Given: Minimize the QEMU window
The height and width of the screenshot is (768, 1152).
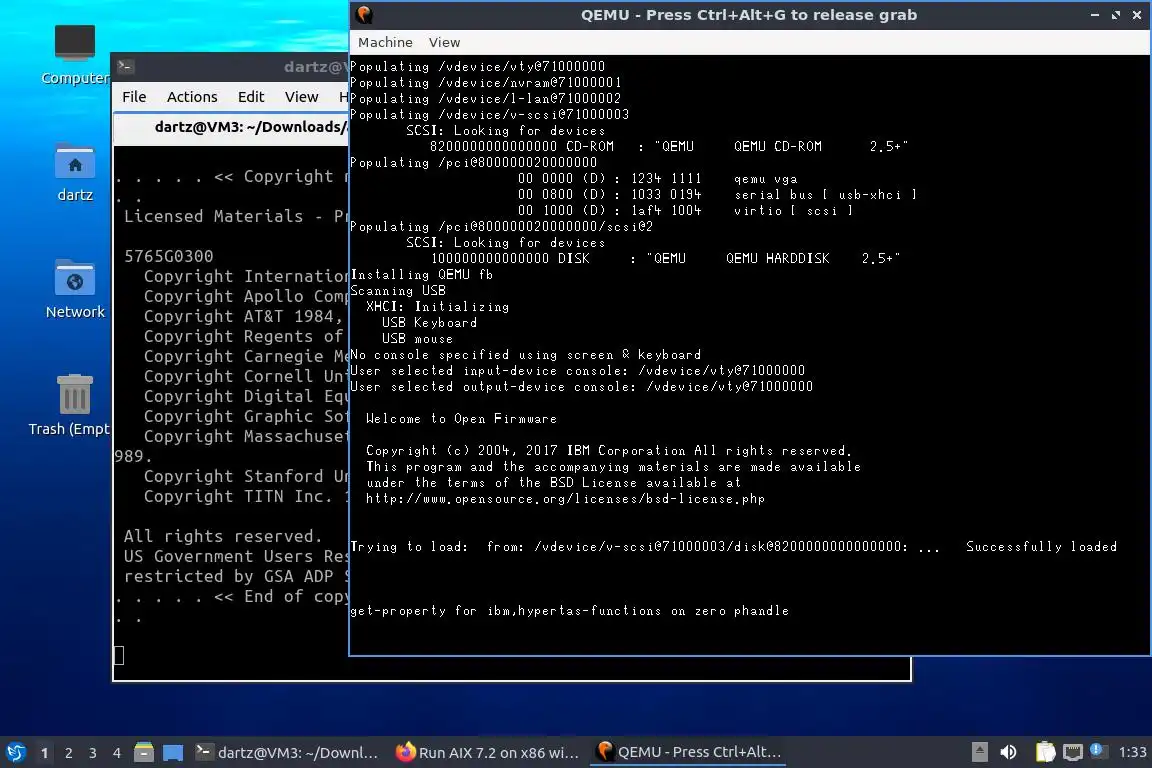Looking at the screenshot, I should [x=1095, y=15].
